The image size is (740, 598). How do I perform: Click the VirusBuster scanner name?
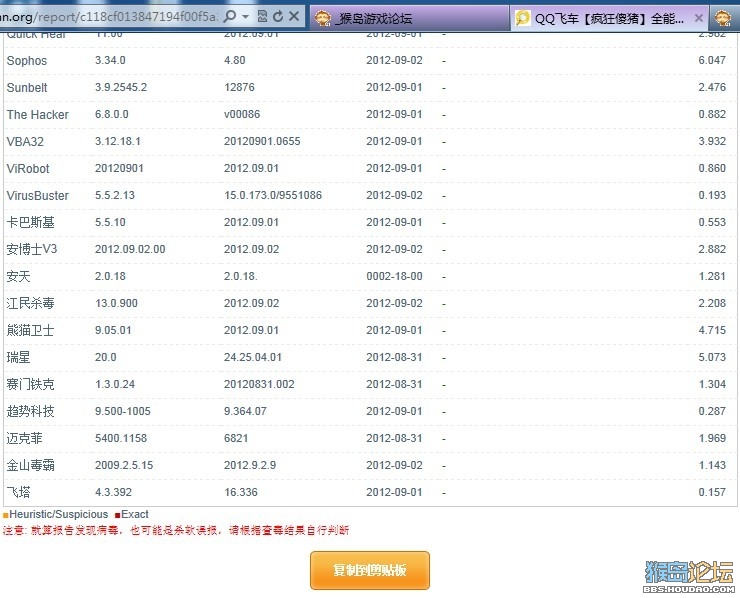[x=38, y=195]
